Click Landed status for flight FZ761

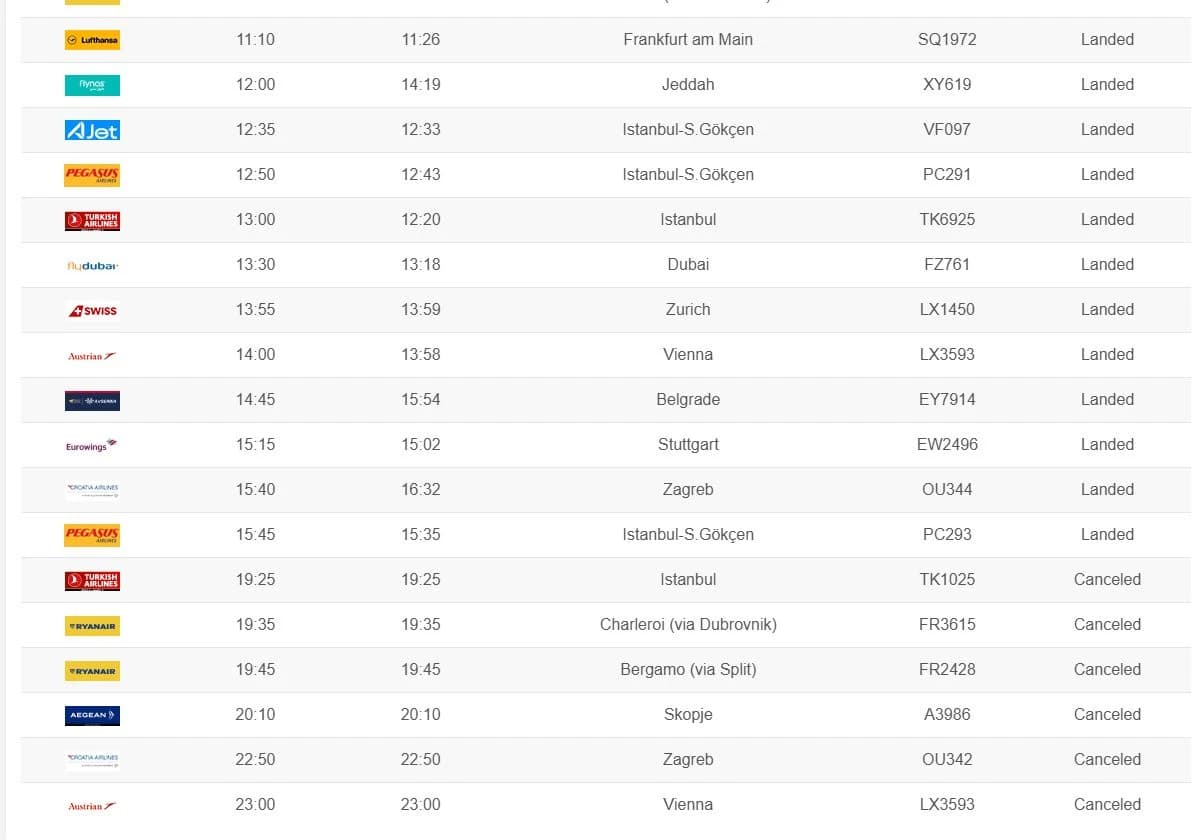click(x=1107, y=265)
